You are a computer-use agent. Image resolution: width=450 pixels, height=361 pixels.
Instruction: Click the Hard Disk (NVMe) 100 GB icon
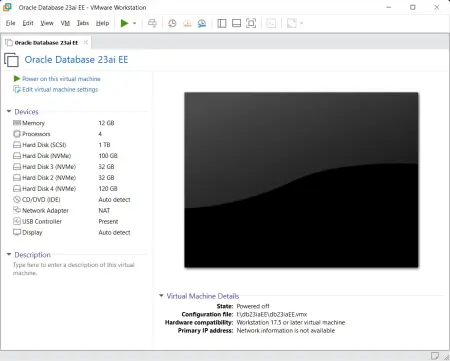pos(17,156)
